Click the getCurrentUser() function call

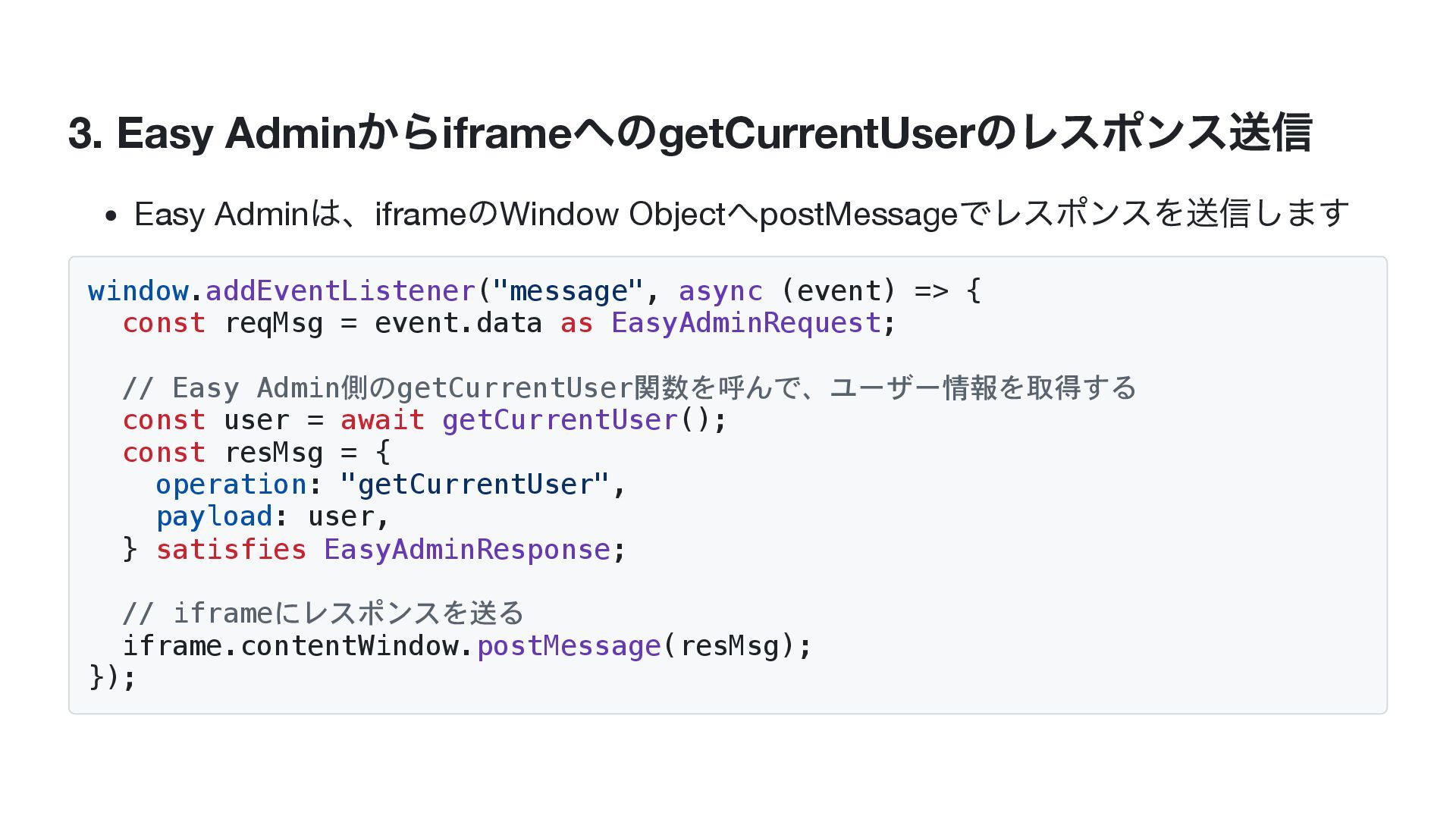[x=576, y=420]
